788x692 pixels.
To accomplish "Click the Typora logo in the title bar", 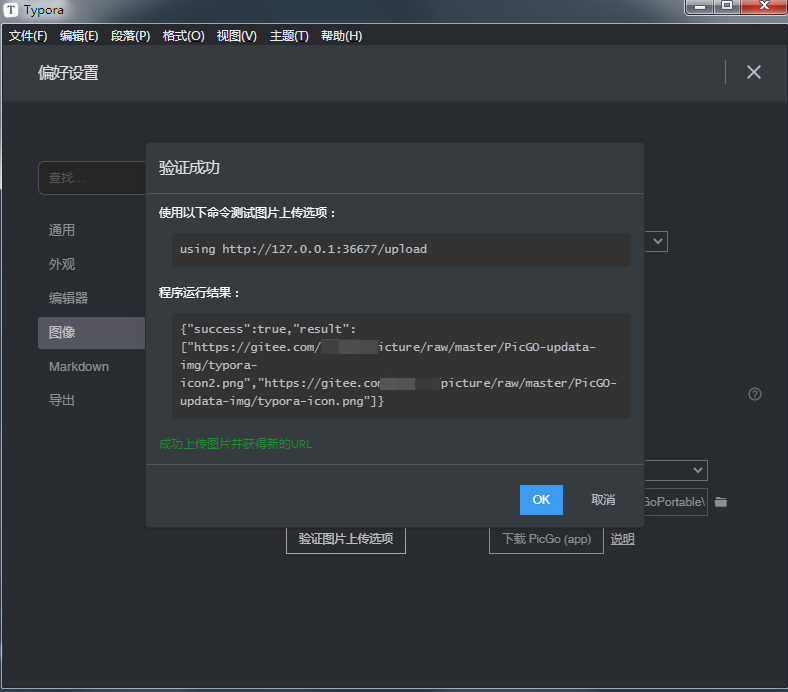I will point(11,10).
